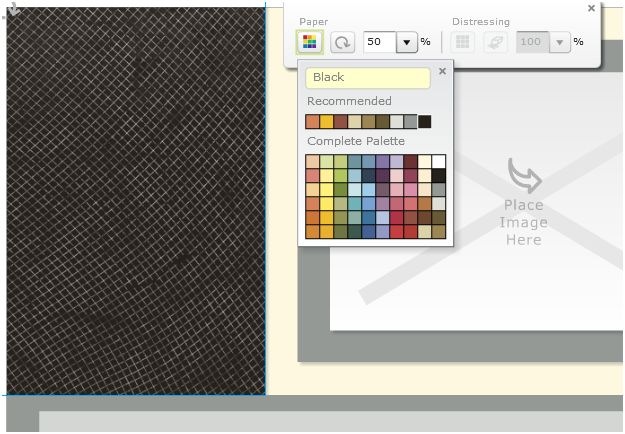
Task: Close the Paper and Distressing toolbar
Action: (592, 8)
